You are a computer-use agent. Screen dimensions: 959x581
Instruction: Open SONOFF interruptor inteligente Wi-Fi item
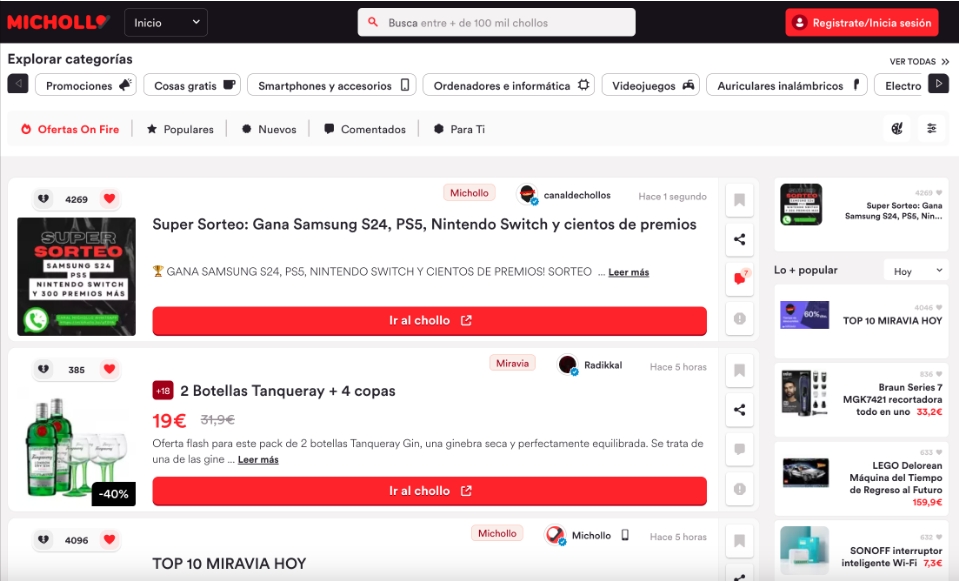(x=861, y=551)
